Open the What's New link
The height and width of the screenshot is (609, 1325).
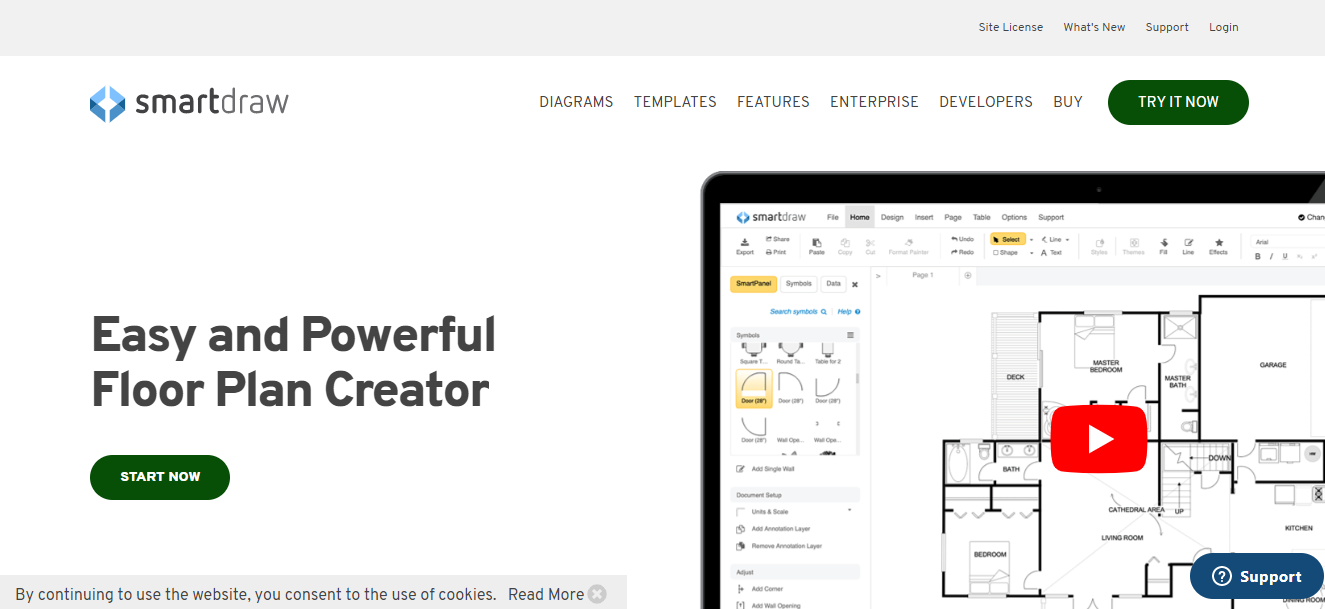(x=1094, y=27)
